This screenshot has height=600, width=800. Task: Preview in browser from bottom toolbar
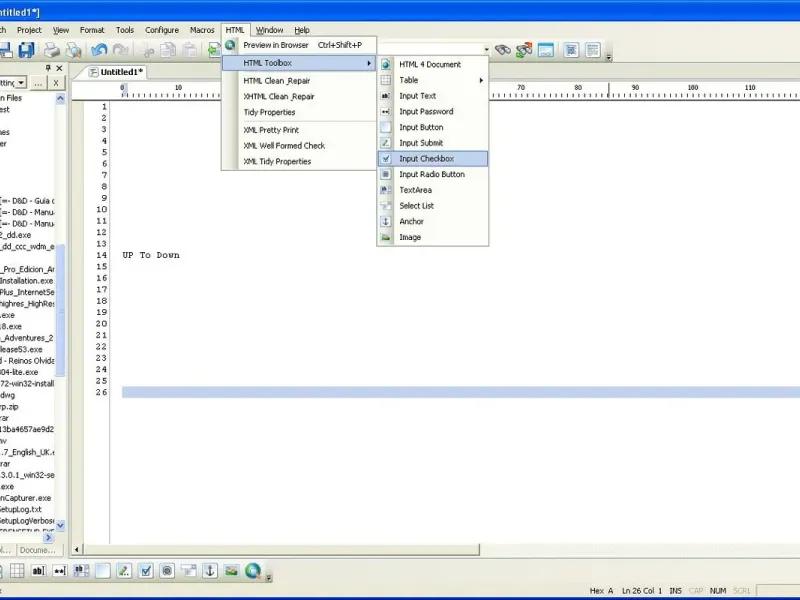pos(253,570)
